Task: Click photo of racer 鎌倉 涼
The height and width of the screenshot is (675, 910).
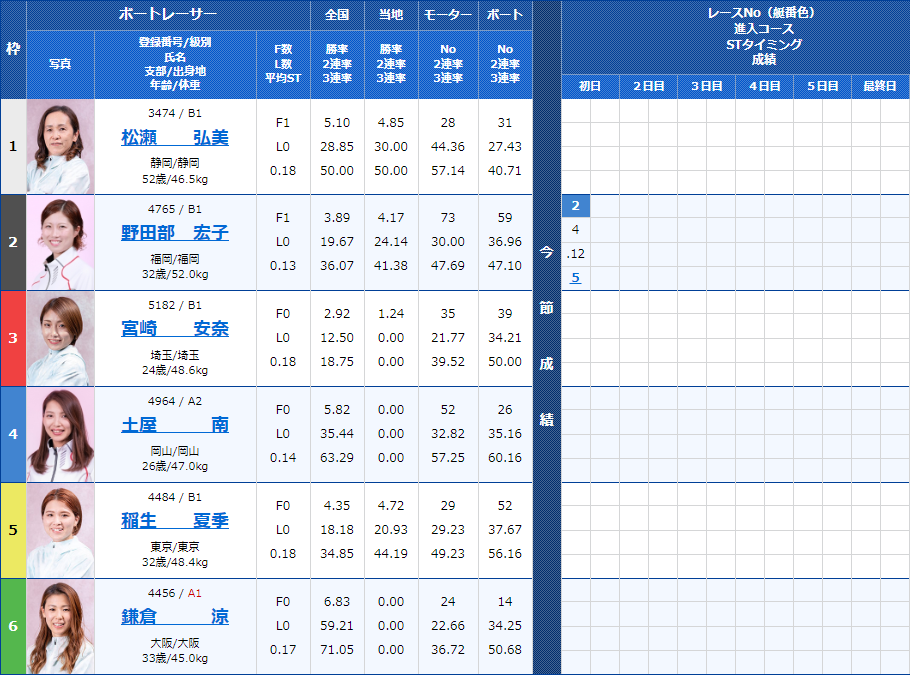Action: [x=60, y=626]
